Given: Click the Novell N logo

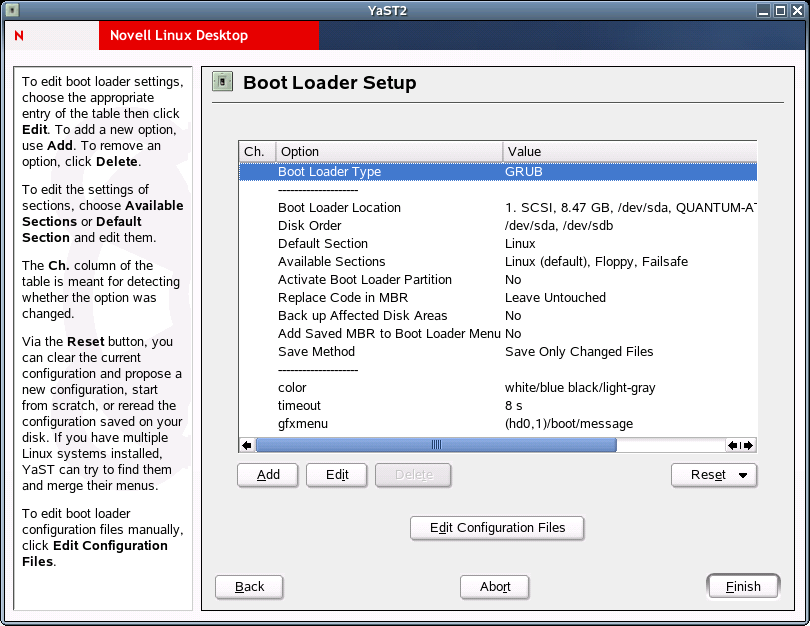Looking at the screenshot, I should coord(19,36).
